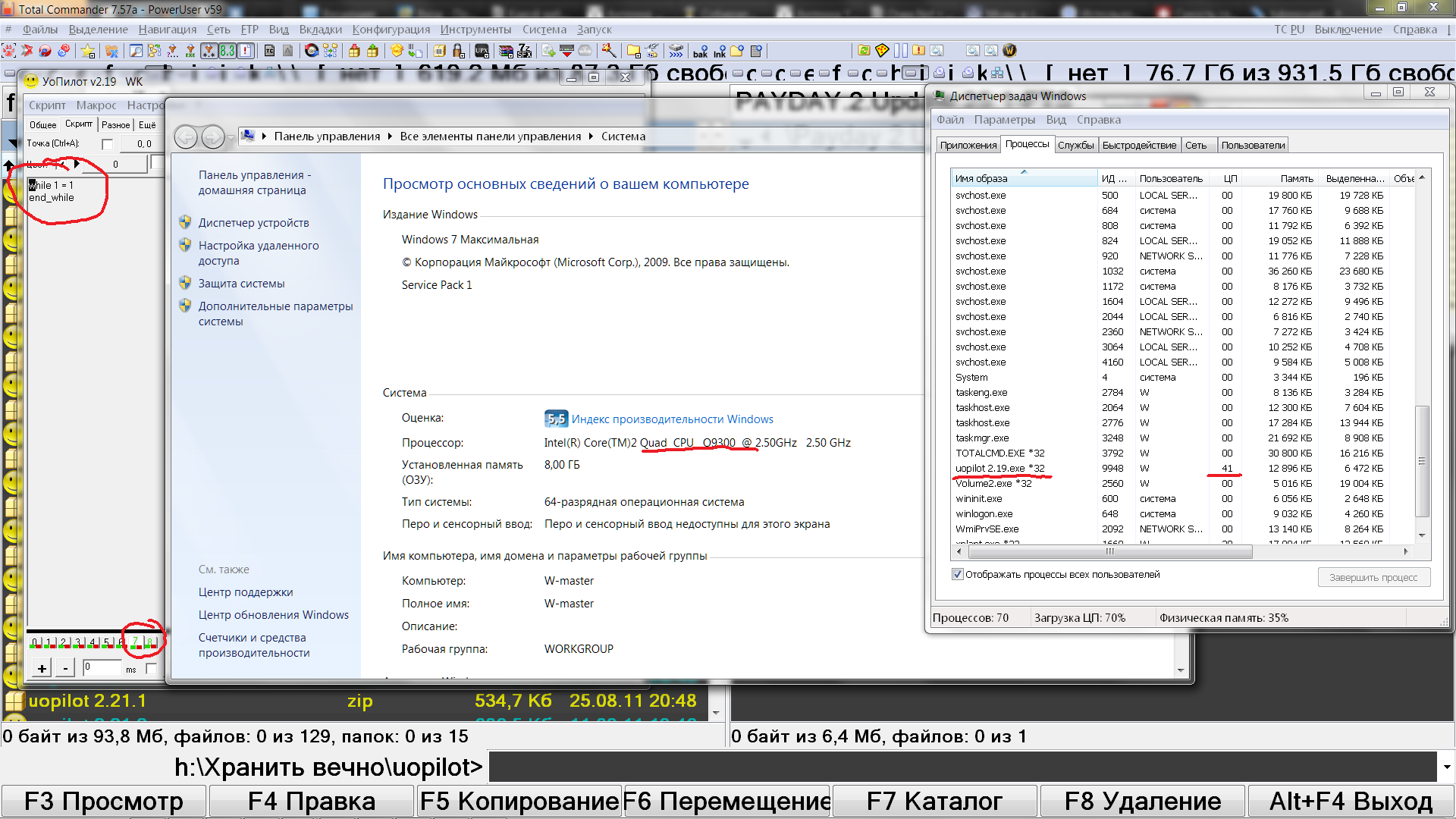The image size is (1456, 819).
Task: Click the padlock toolbar icon
Action: 458,51
